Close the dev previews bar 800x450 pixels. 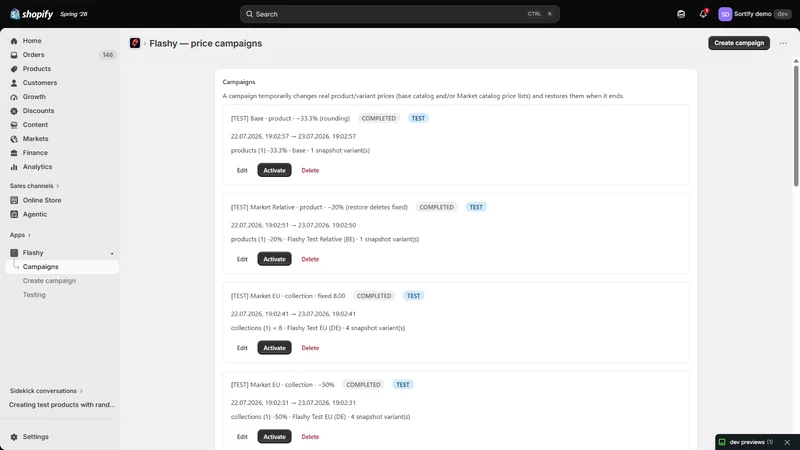787,442
